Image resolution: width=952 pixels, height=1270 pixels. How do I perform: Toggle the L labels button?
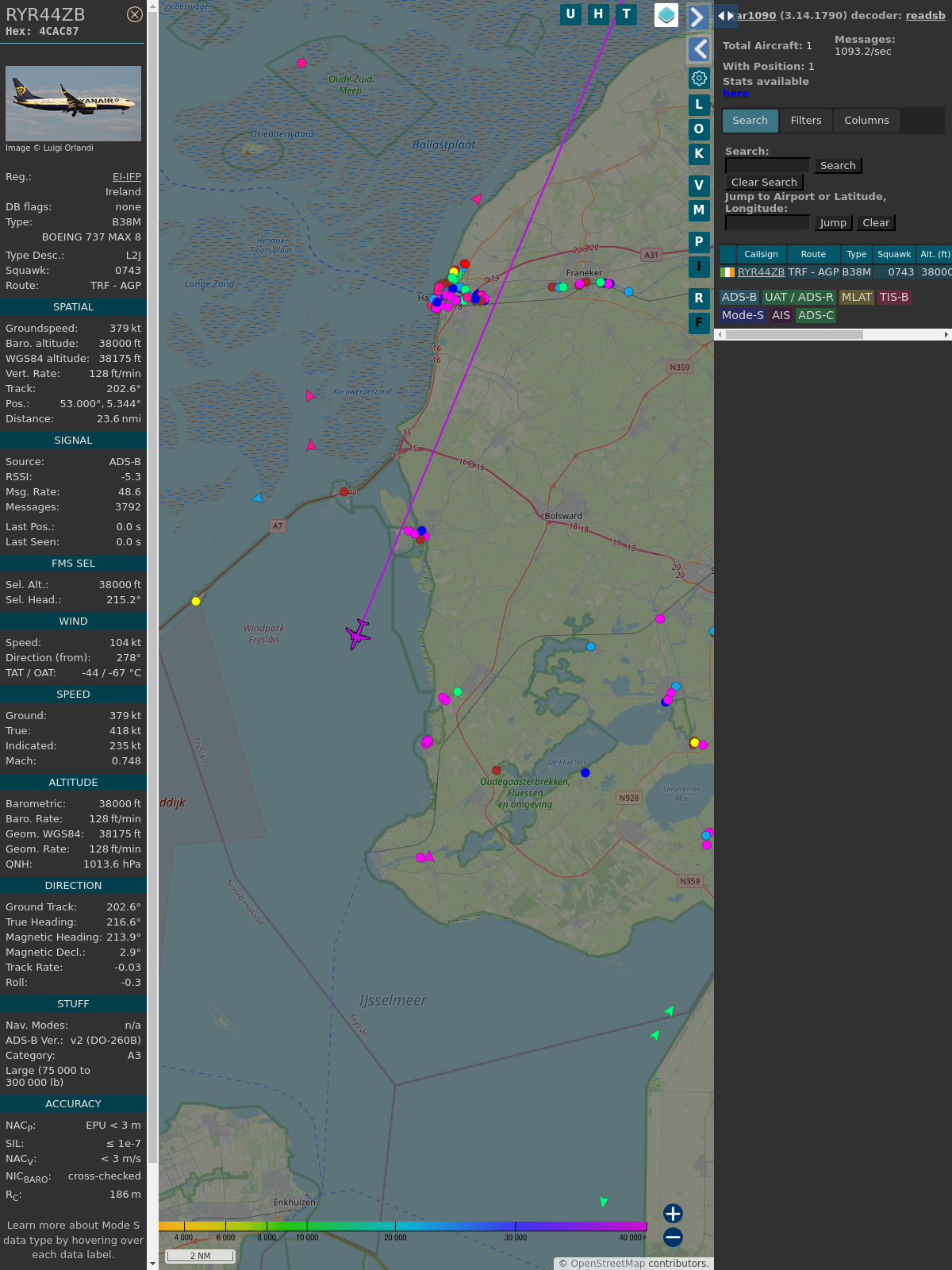coord(699,105)
